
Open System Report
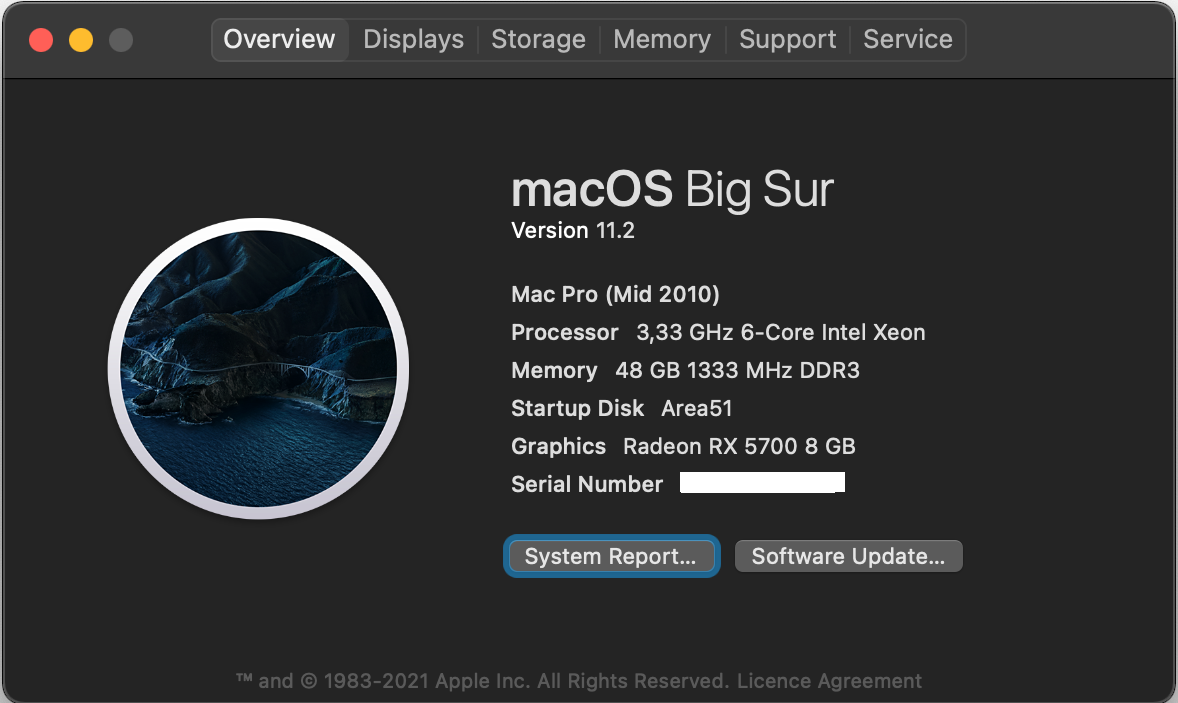point(610,557)
